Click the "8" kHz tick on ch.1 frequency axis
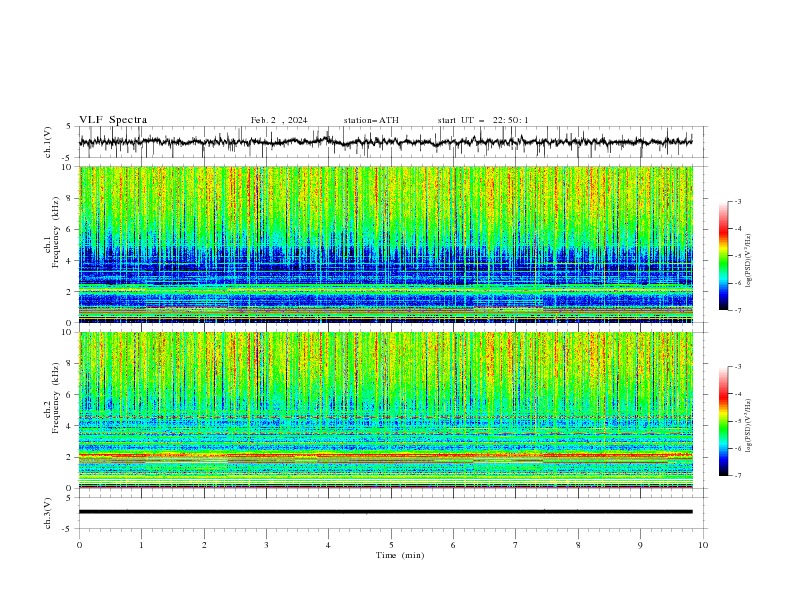Viewport: 792px width, 612px height. point(70,198)
